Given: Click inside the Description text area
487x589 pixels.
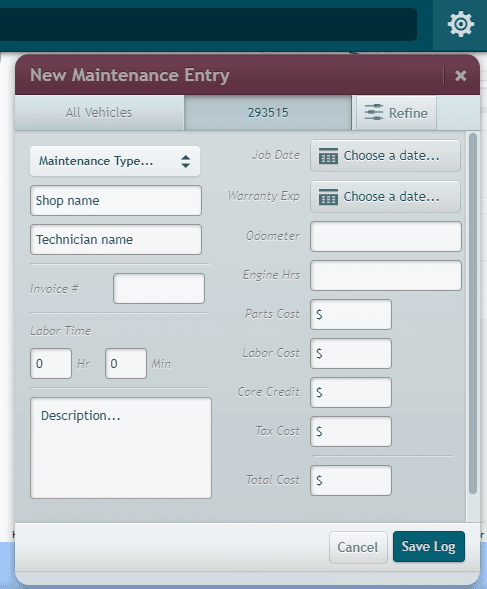Looking at the screenshot, I should click(121, 448).
